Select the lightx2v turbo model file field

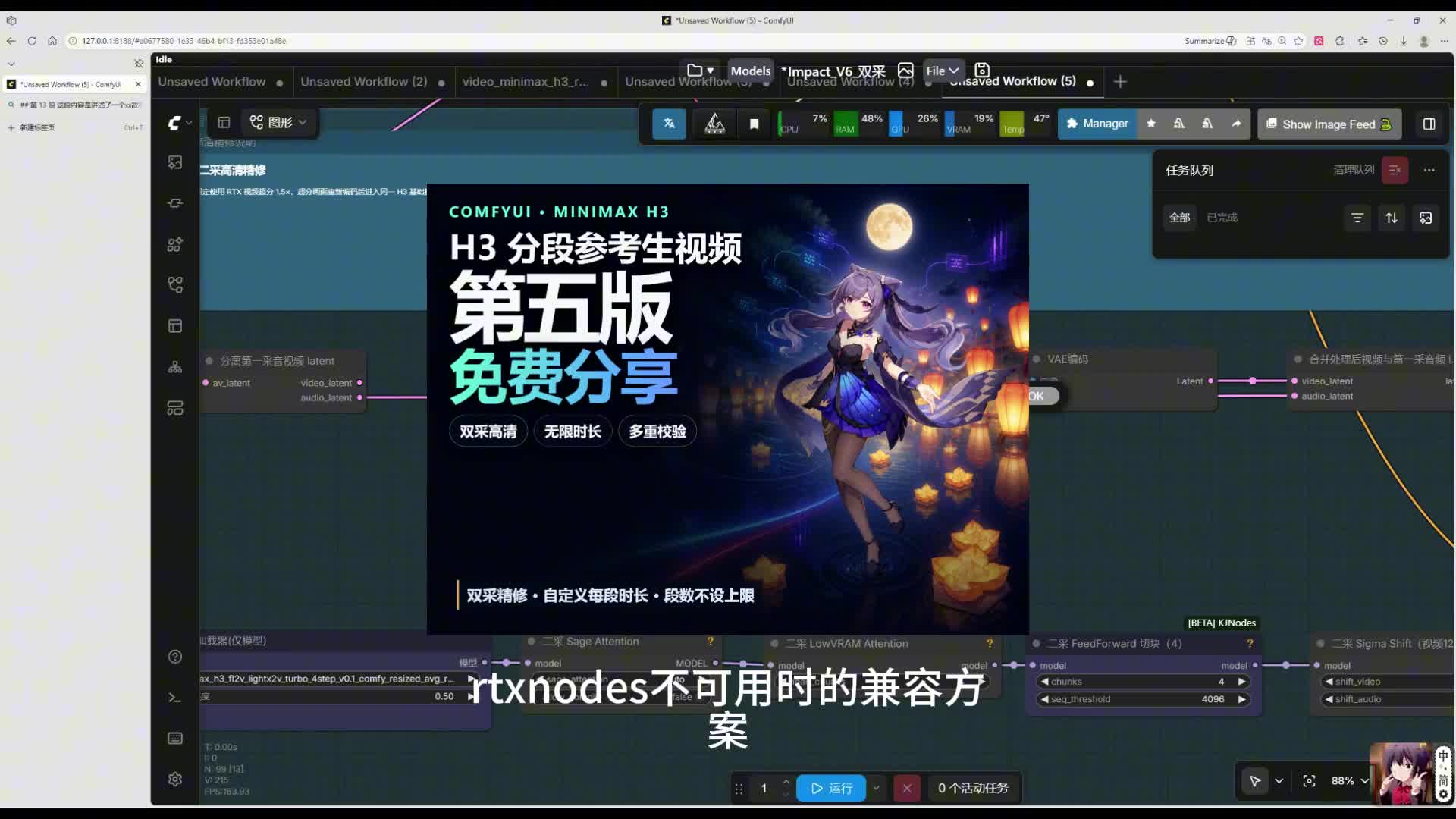(x=339, y=679)
